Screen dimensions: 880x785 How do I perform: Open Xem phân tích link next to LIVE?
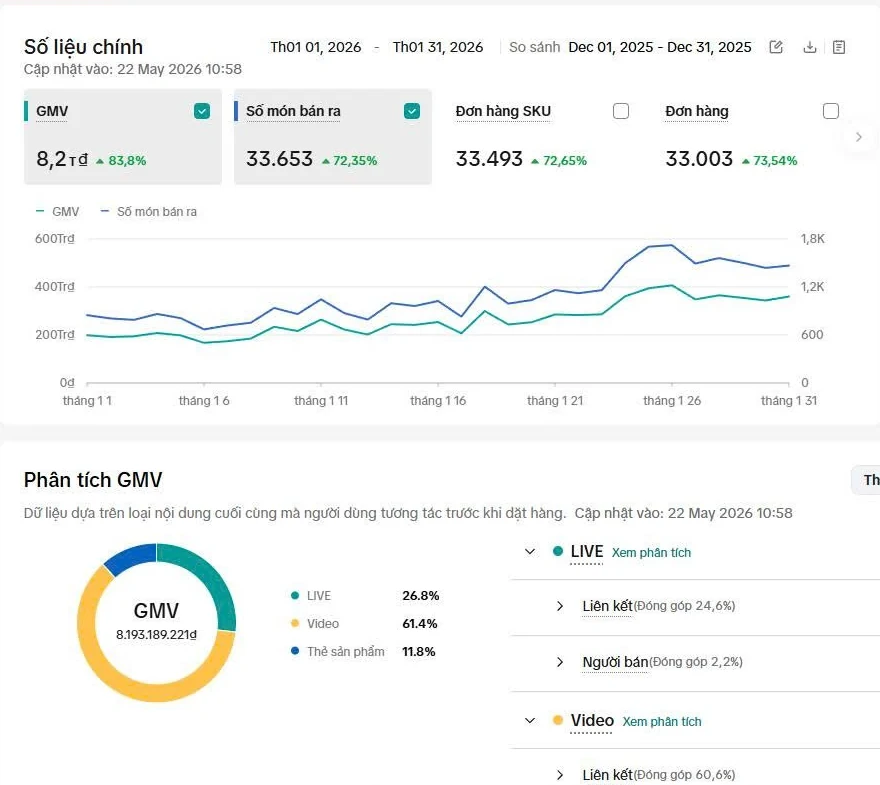651,553
